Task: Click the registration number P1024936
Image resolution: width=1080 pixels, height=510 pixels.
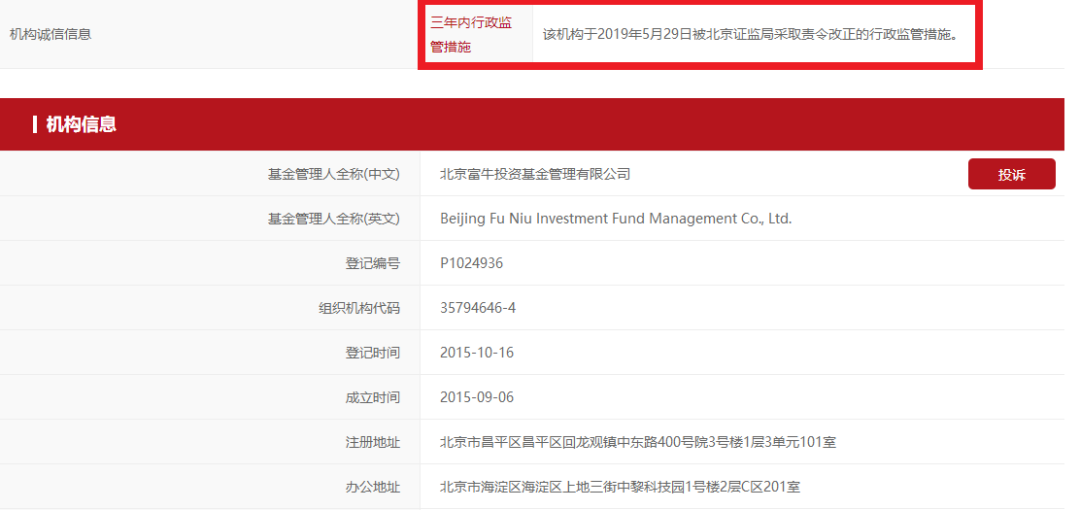Action: [472, 263]
